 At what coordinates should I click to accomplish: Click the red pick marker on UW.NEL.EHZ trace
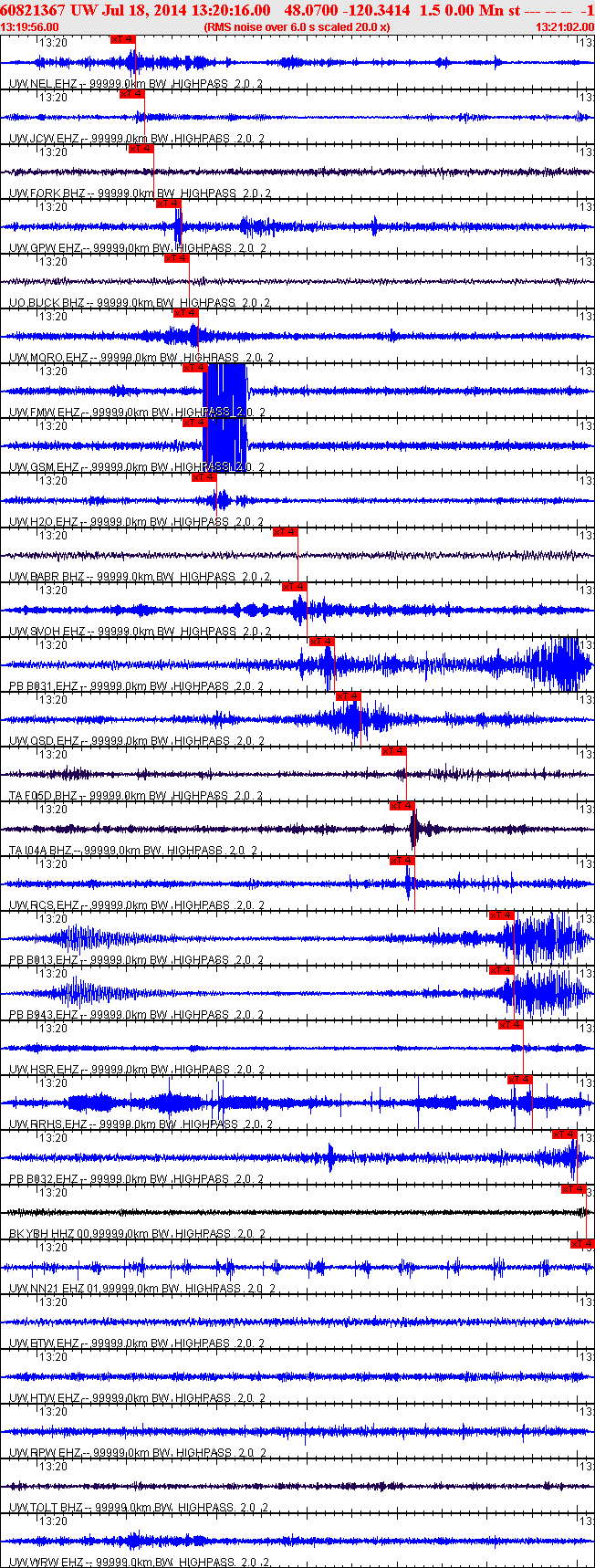(x=122, y=39)
